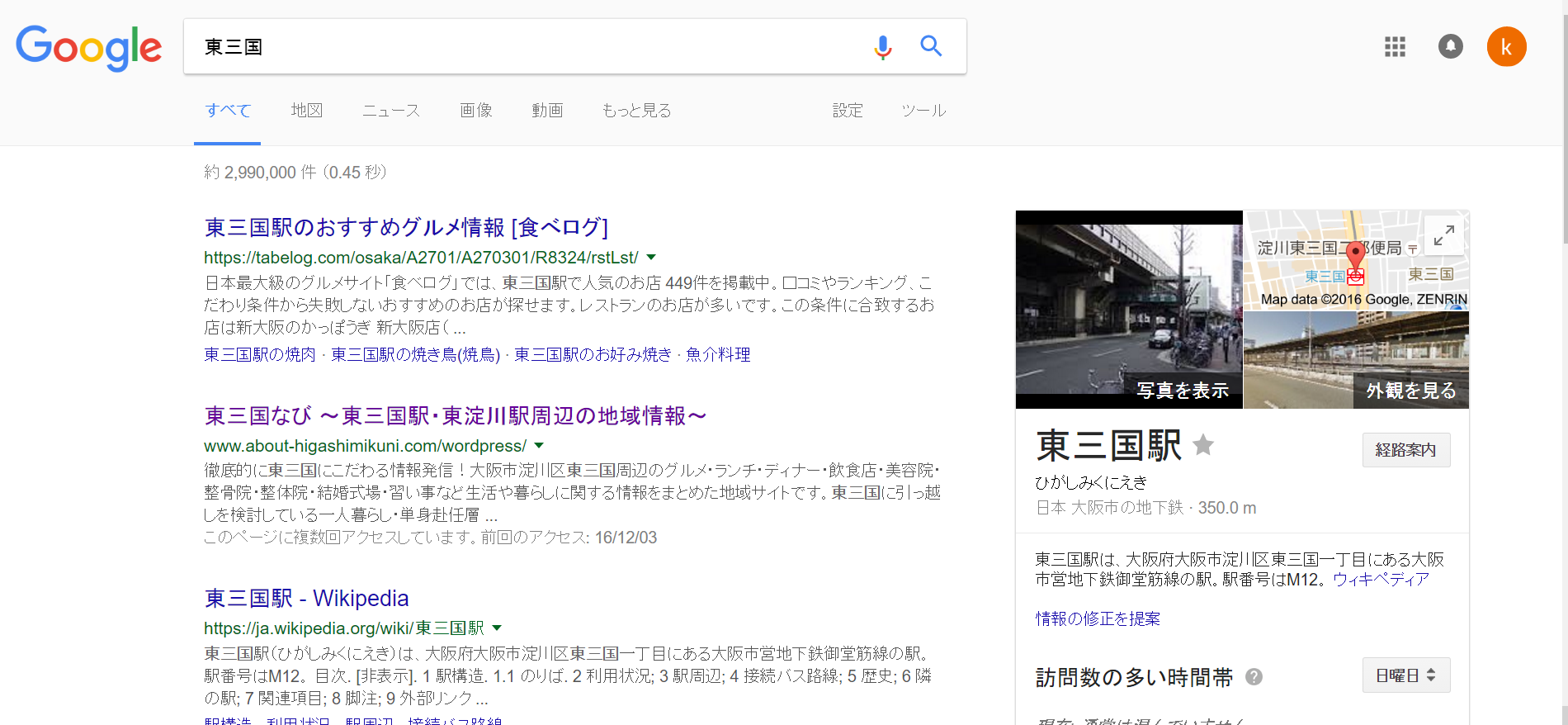
Task: Expand the map with the arrows icon
Action: pyautogui.click(x=1443, y=236)
